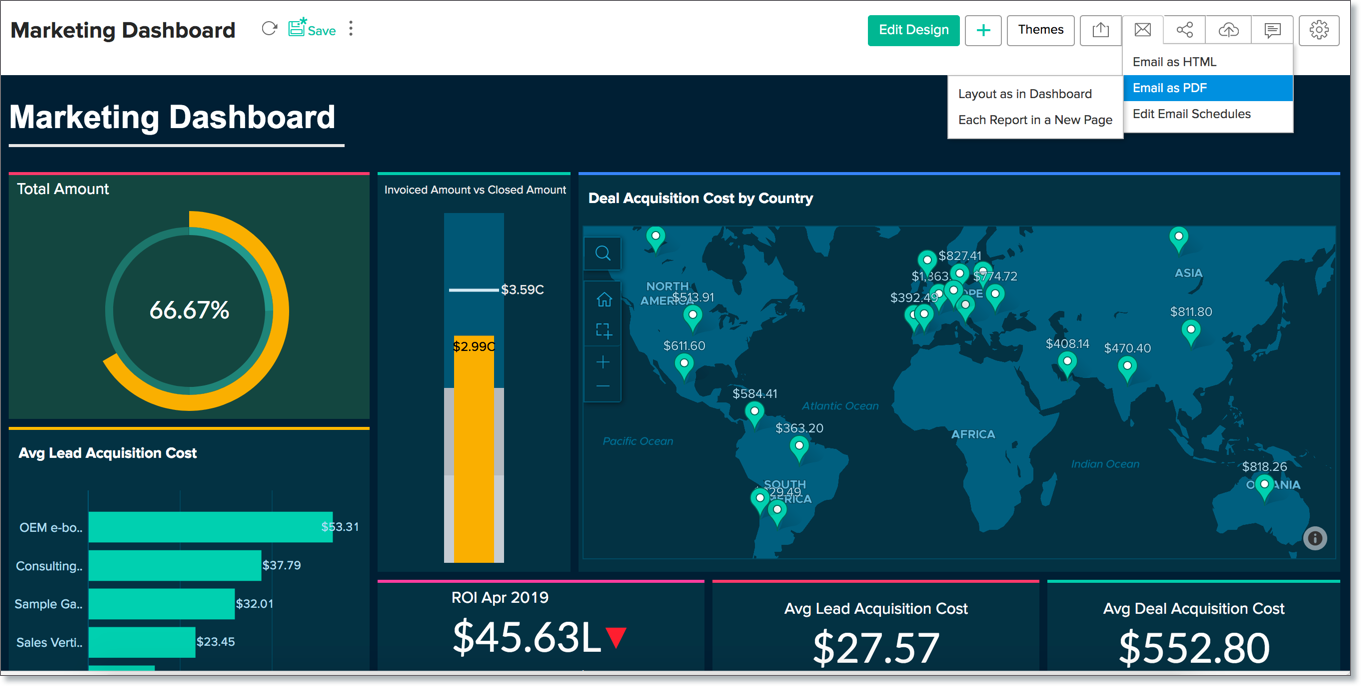This screenshot has width=1361, height=686.
Task: Zoom out on the world map
Action: coord(602,388)
